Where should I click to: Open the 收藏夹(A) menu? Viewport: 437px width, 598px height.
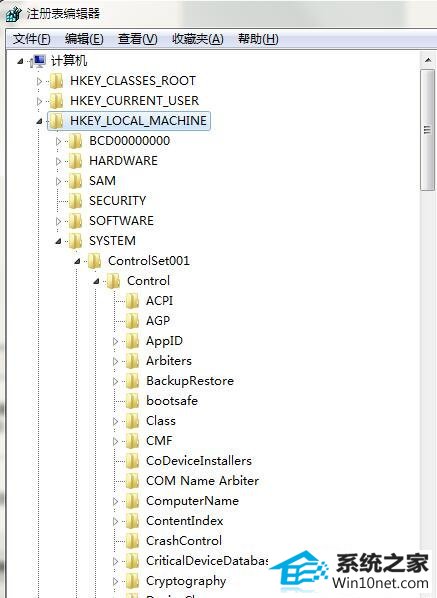coord(198,39)
